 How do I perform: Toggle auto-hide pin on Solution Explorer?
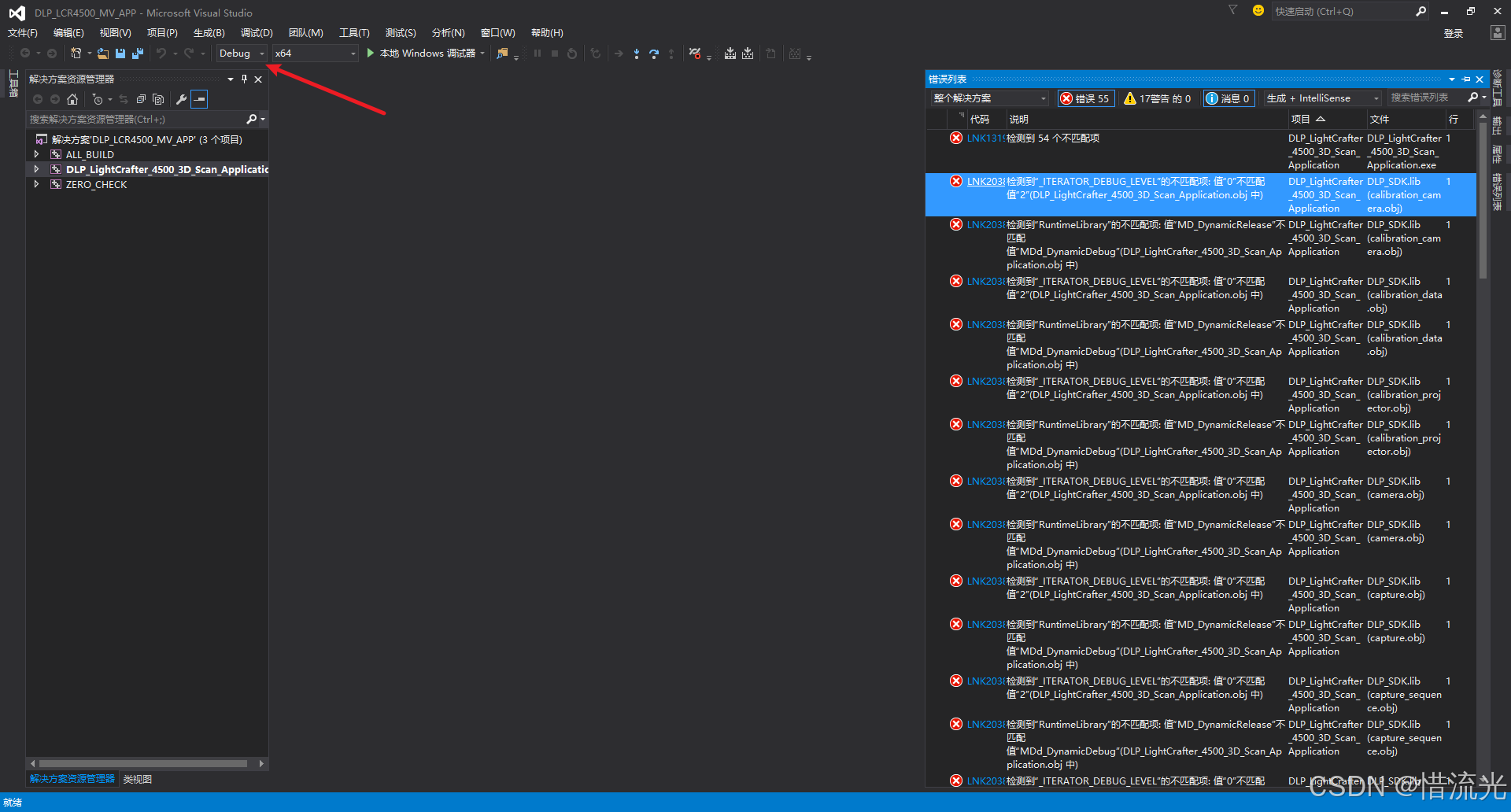point(245,79)
